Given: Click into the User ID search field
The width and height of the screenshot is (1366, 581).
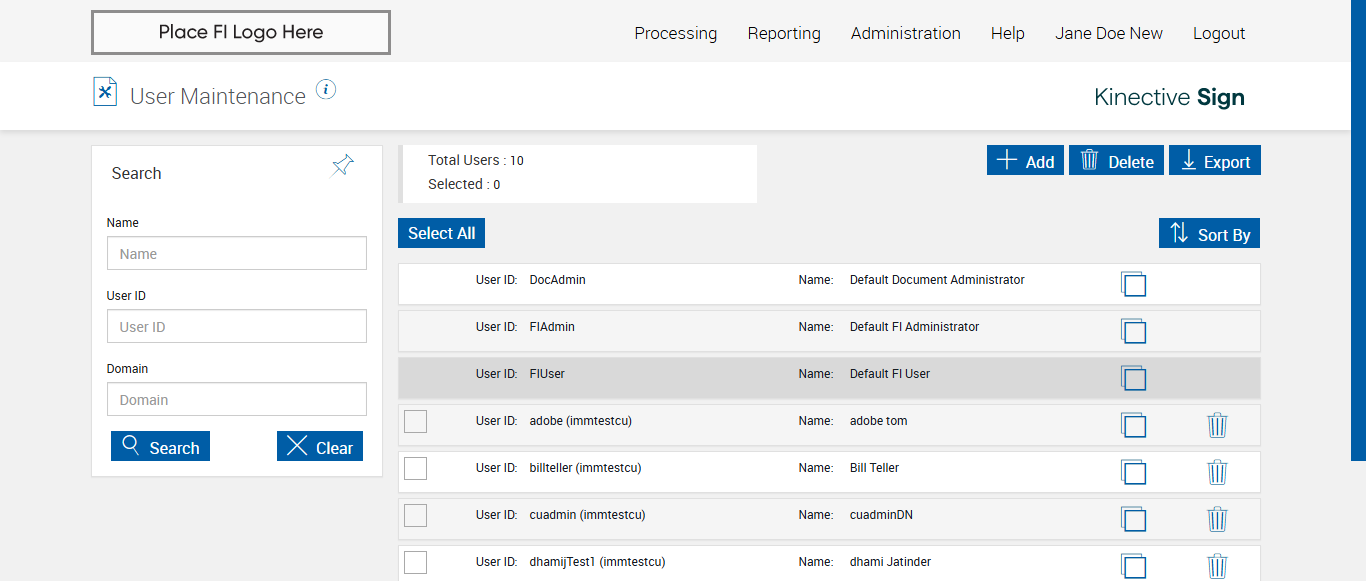Looking at the screenshot, I should (237, 326).
